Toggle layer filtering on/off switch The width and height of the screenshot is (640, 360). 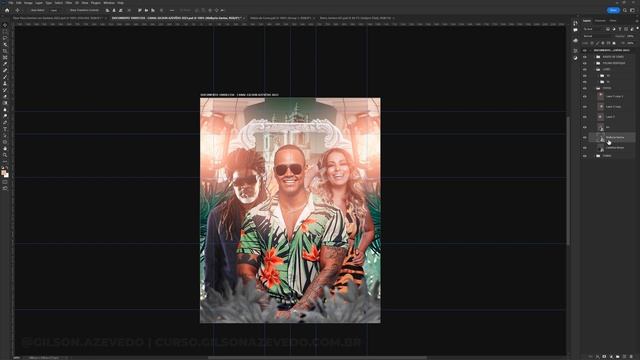638,29
